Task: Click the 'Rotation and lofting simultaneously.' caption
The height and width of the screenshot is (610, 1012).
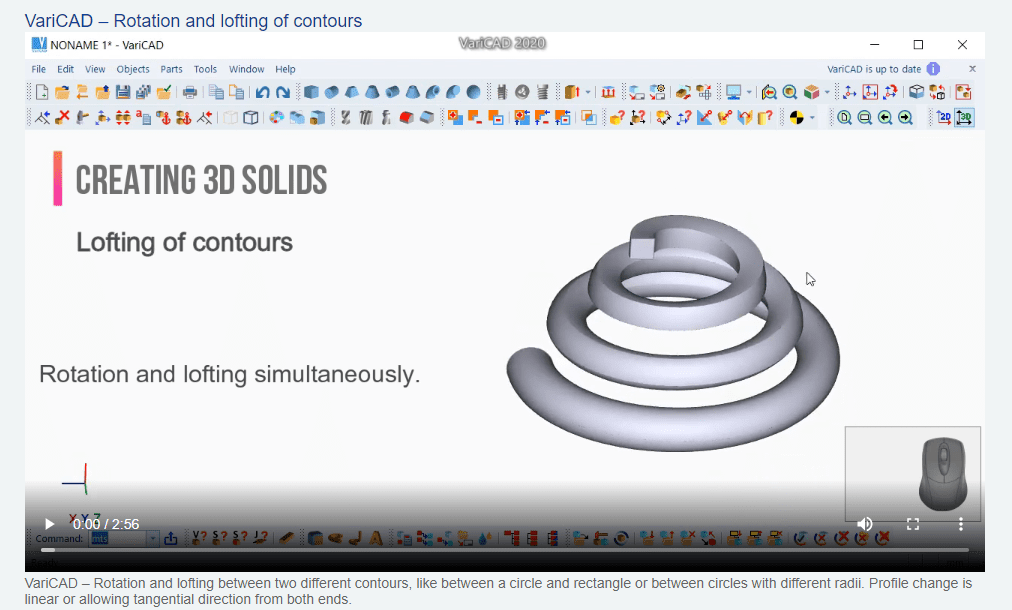Action: coord(230,374)
